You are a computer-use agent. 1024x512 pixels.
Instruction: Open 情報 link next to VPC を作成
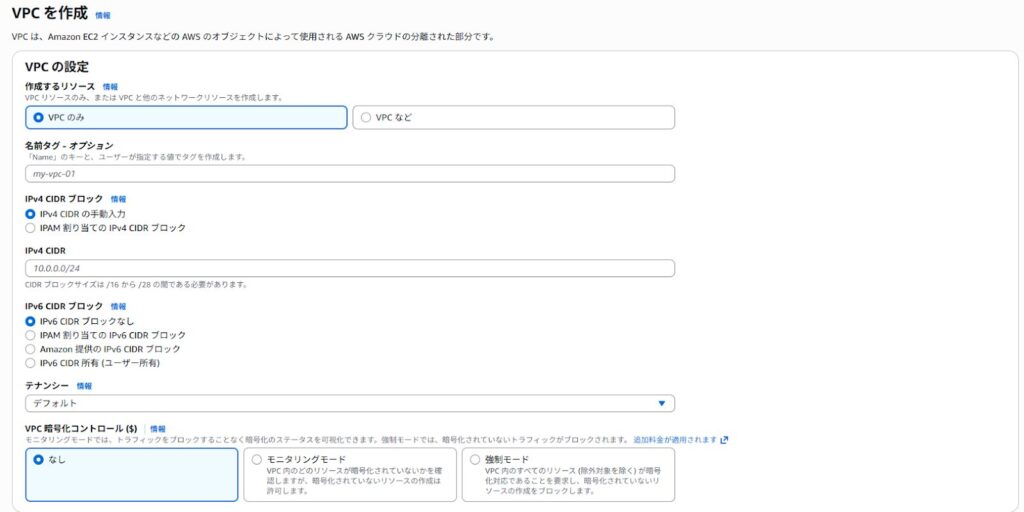point(102,16)
